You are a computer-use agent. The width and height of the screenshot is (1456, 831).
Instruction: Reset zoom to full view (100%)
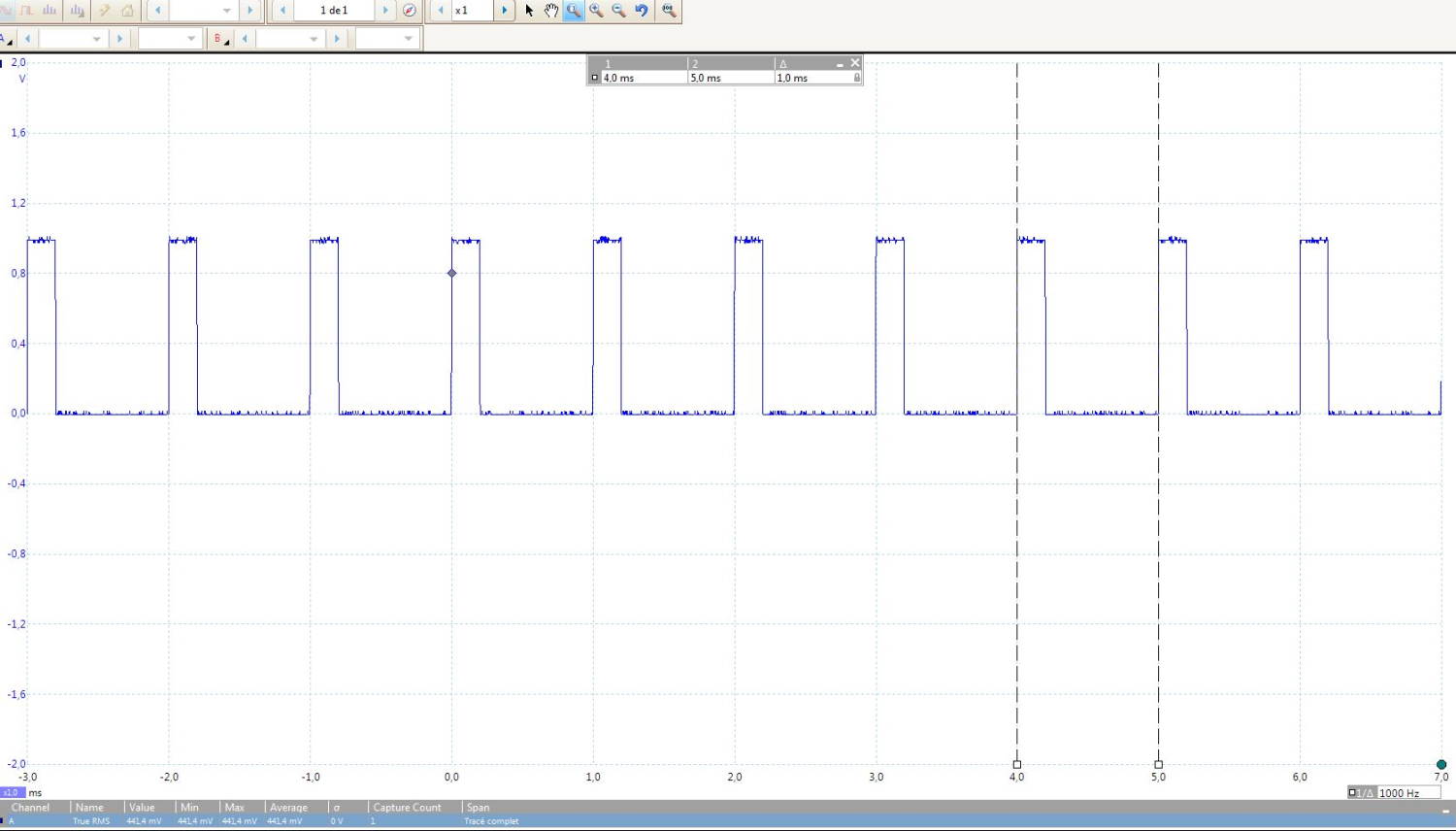click(669, 11)
